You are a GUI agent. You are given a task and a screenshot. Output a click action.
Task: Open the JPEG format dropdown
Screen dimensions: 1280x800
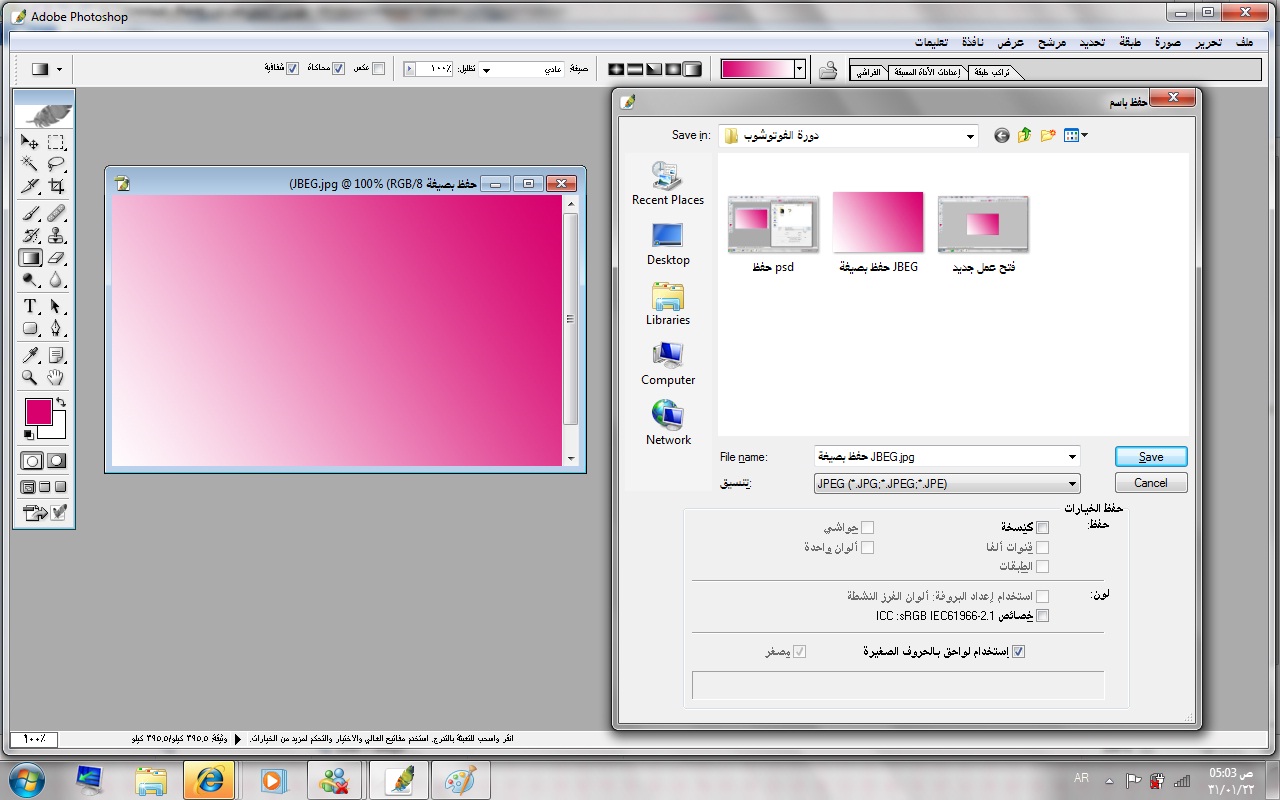(x=1072, y=484)
